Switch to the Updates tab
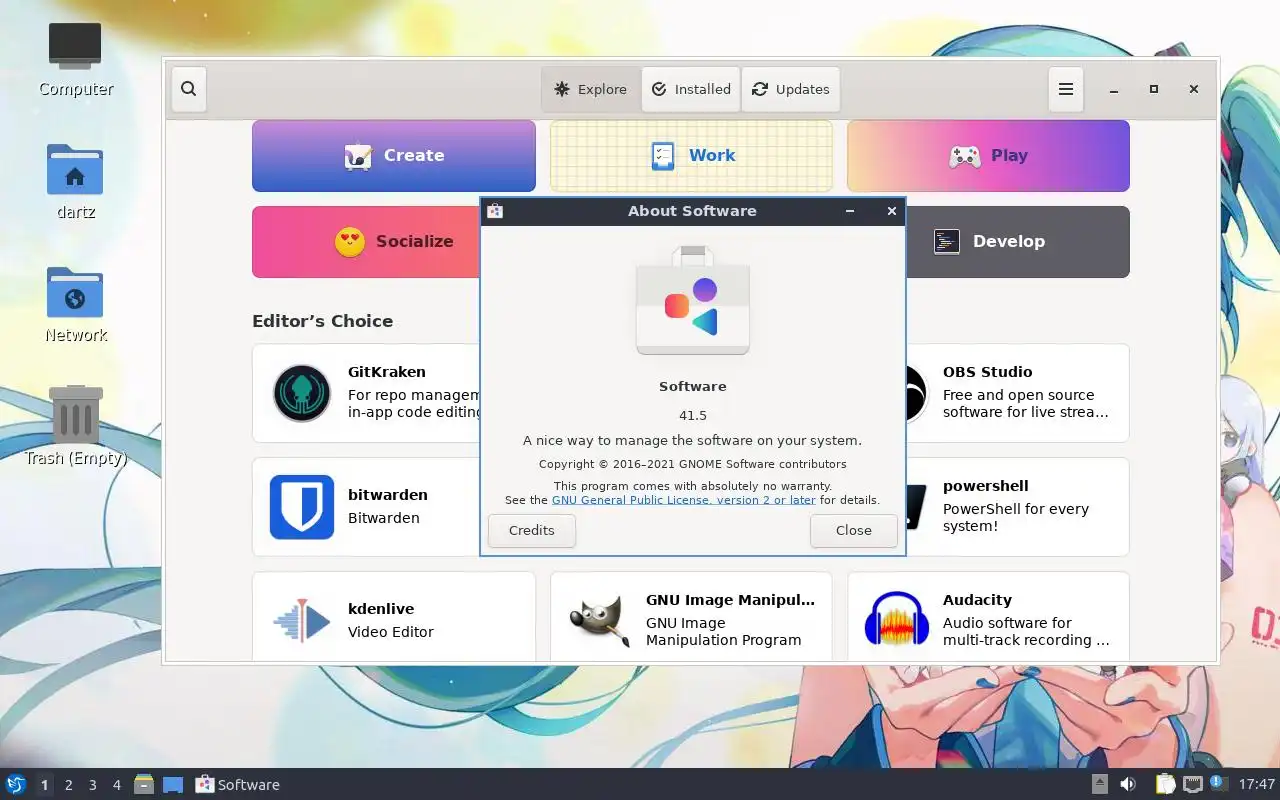Viewport: 1280px width, 800px height. click(x=790, y=89)
